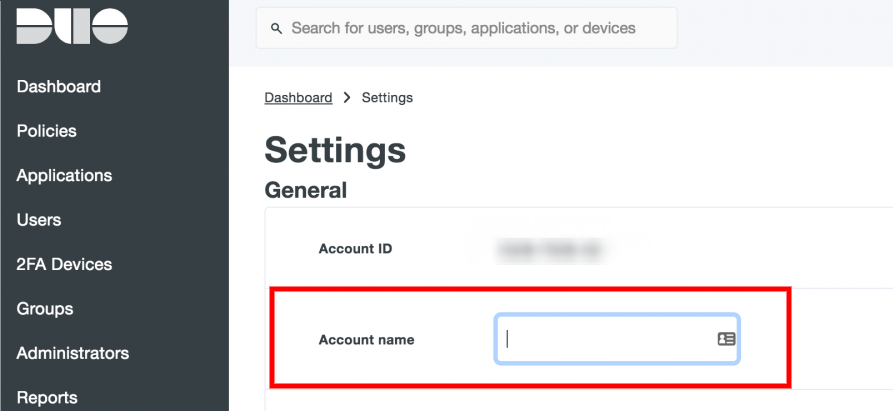893x411 pixels.
Task: Click the Duo logo
Action: coord(72,27)
